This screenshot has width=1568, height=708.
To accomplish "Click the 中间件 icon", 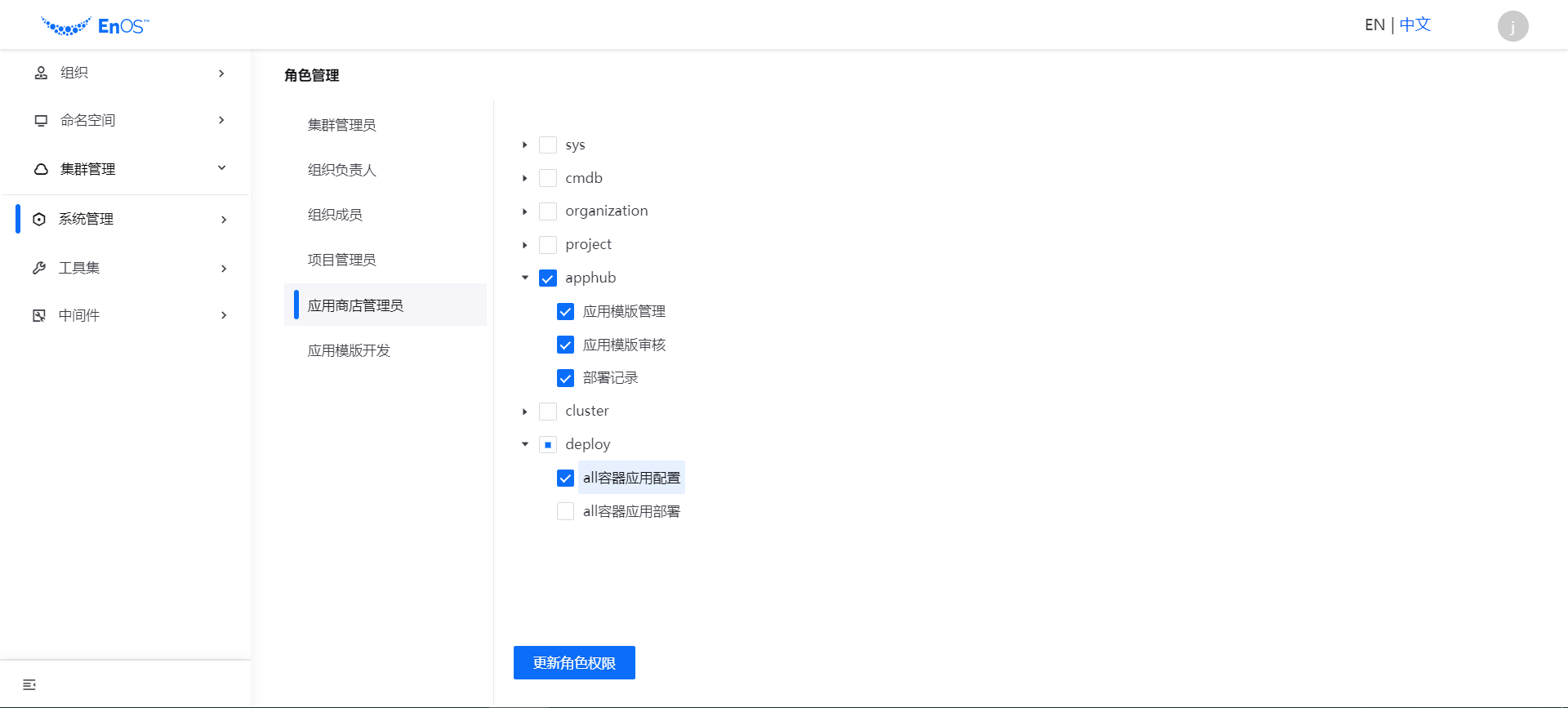I will coord(39,315).
